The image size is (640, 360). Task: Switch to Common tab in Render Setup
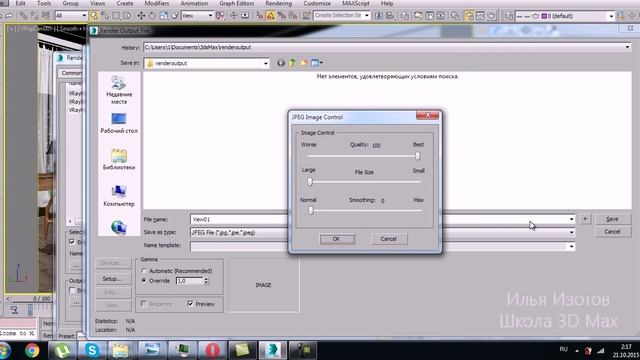[71, 73]
